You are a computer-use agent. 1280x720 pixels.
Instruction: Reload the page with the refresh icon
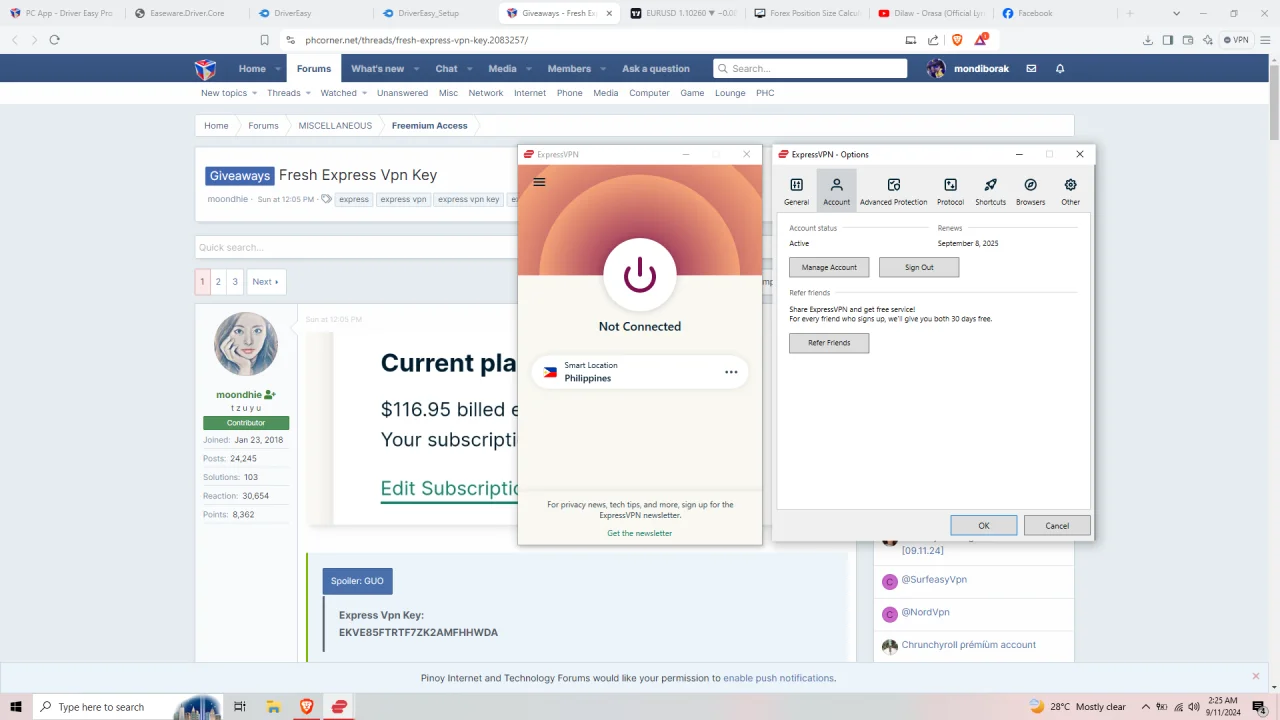click(54, 40)
